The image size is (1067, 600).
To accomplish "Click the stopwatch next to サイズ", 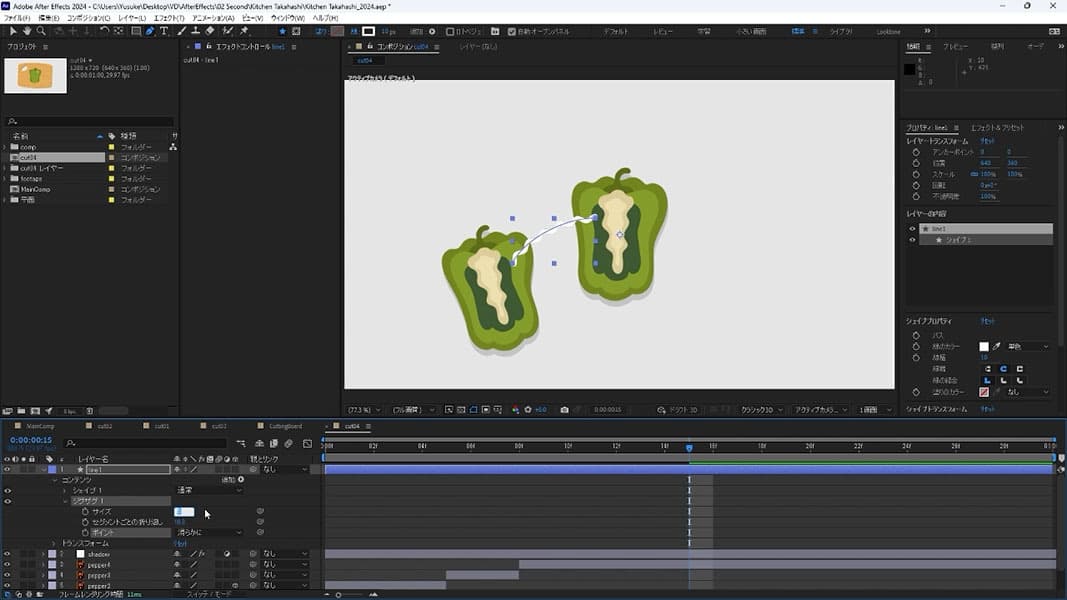I will 85,512.
